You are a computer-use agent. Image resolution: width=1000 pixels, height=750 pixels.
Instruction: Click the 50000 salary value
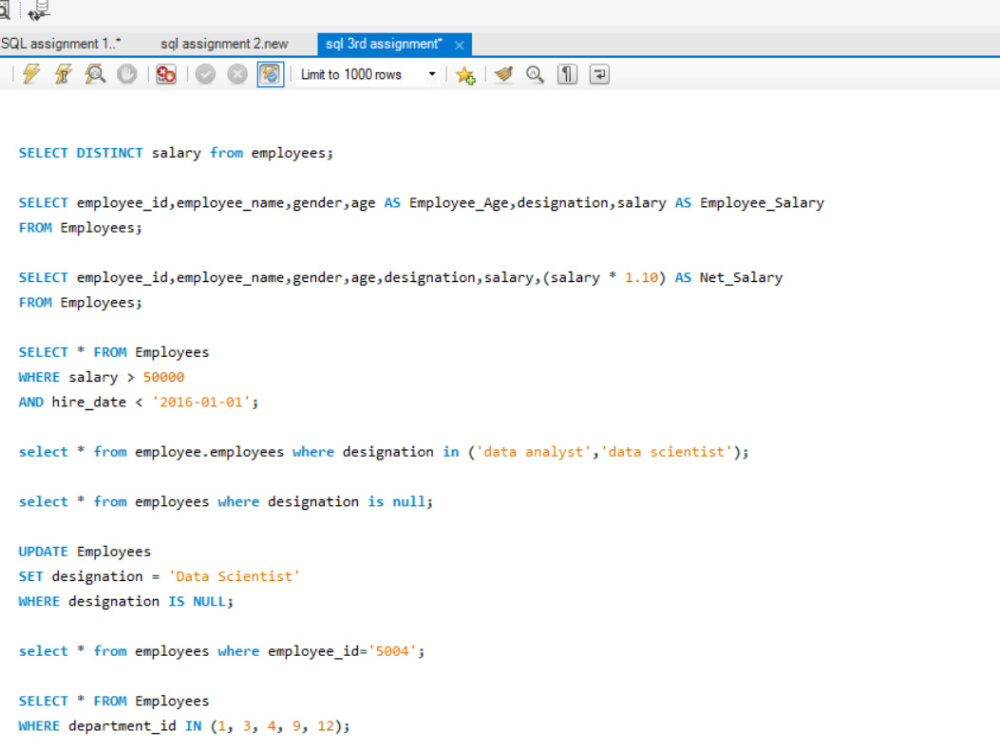(x=163, y=378)
